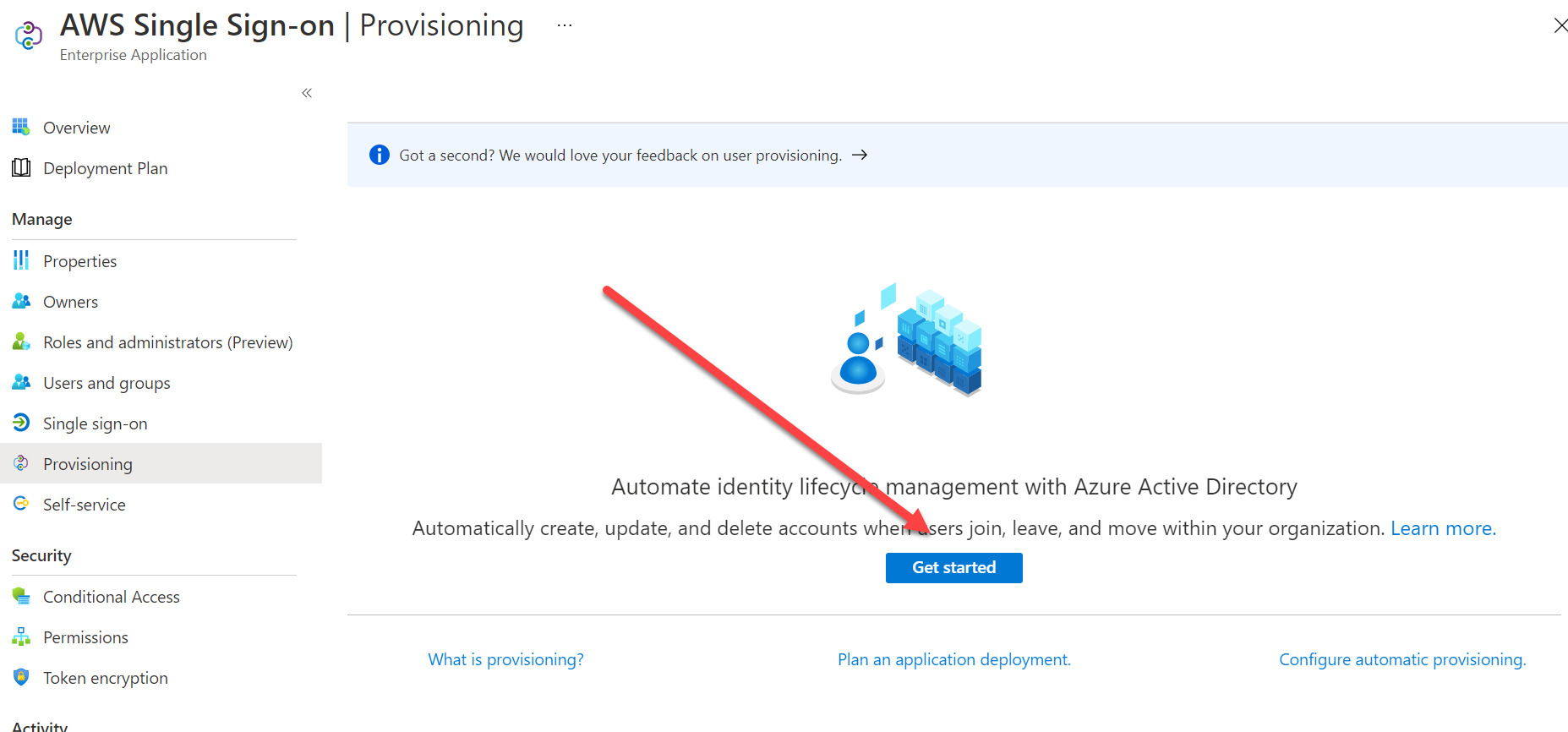
Task: Click the Permissions hierarchy icon
Action: click(x=21, y=636)
